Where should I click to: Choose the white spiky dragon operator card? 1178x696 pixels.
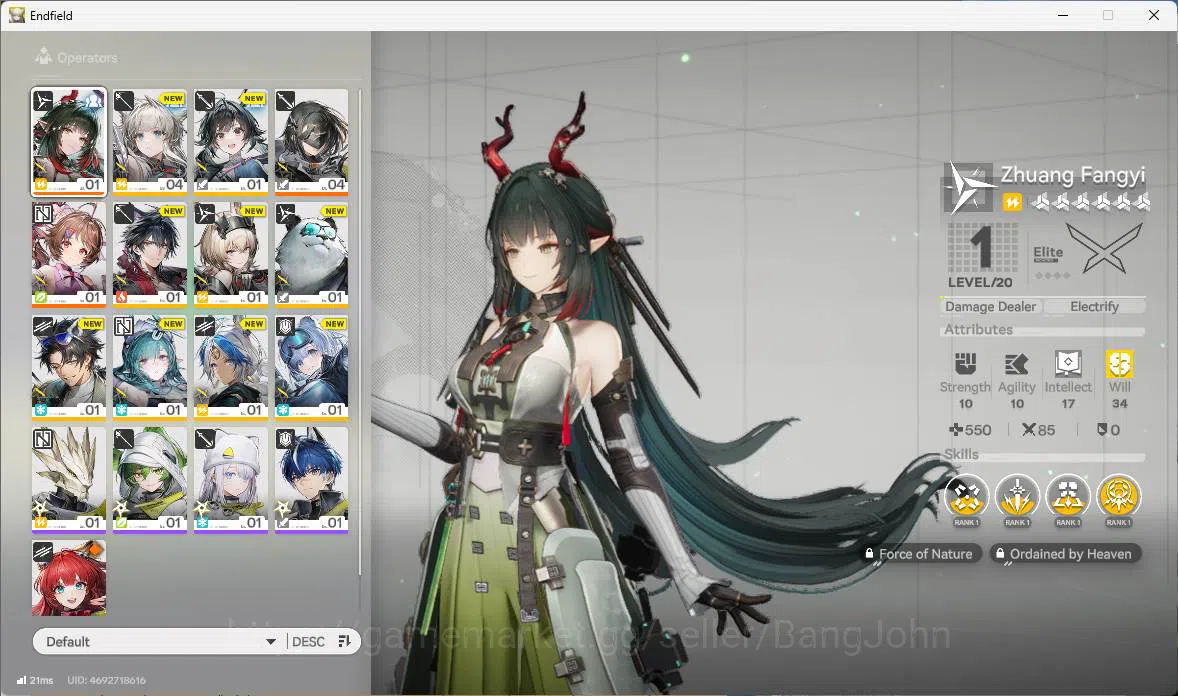point(69,480)
